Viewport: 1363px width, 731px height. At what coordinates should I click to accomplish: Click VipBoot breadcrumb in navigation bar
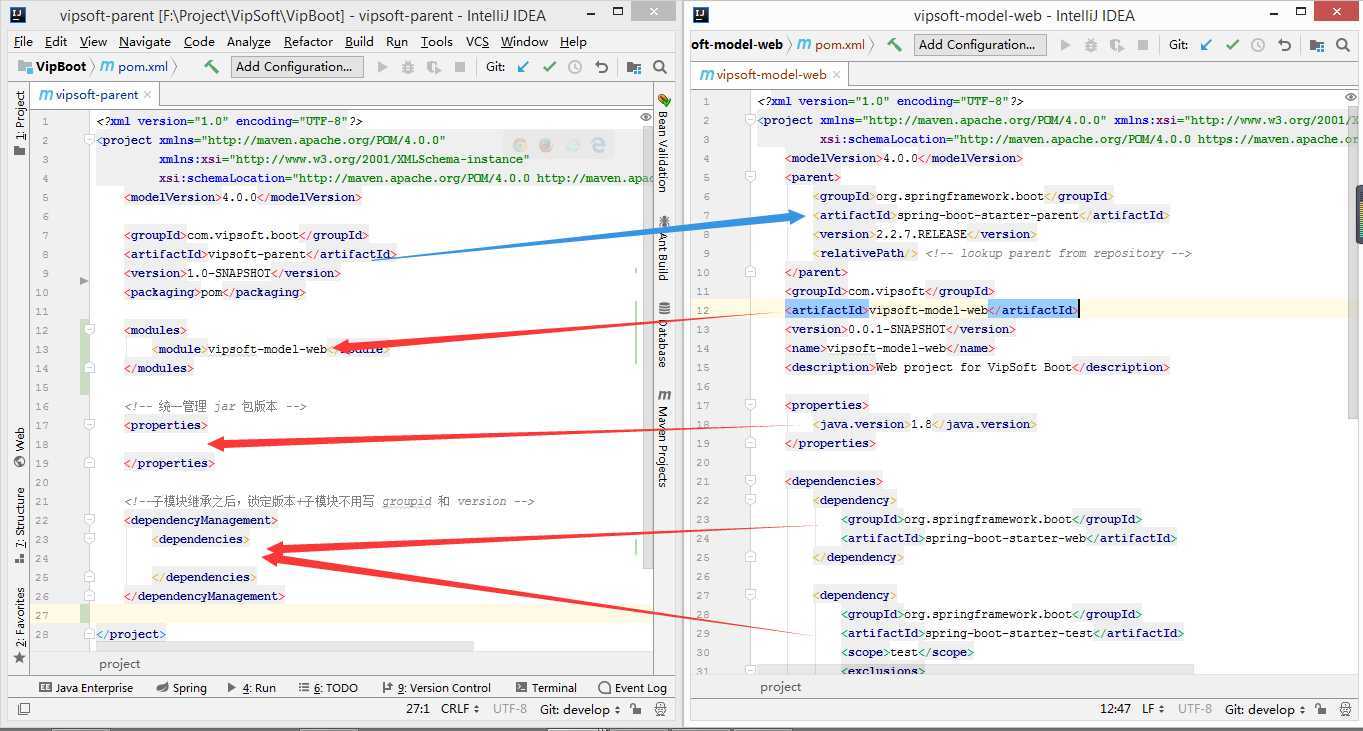[53, 67]
